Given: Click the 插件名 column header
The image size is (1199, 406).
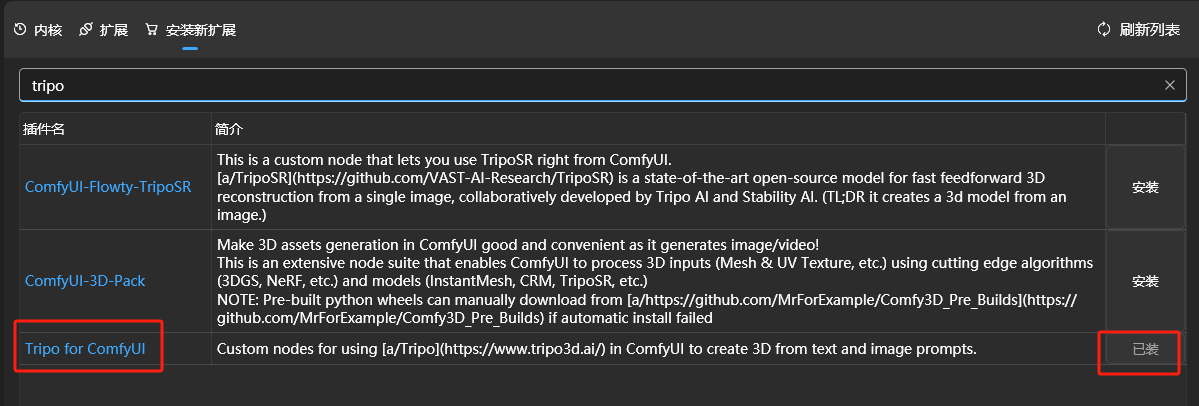Looking at the screenshot, I should (44, 128).
